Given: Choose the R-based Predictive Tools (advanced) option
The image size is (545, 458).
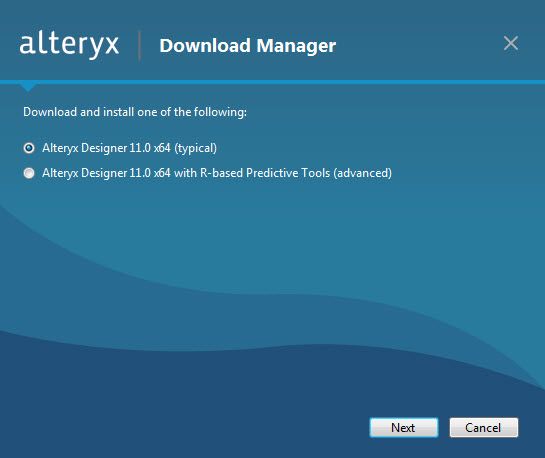Looking at the screenshot, I should (29, 173).
